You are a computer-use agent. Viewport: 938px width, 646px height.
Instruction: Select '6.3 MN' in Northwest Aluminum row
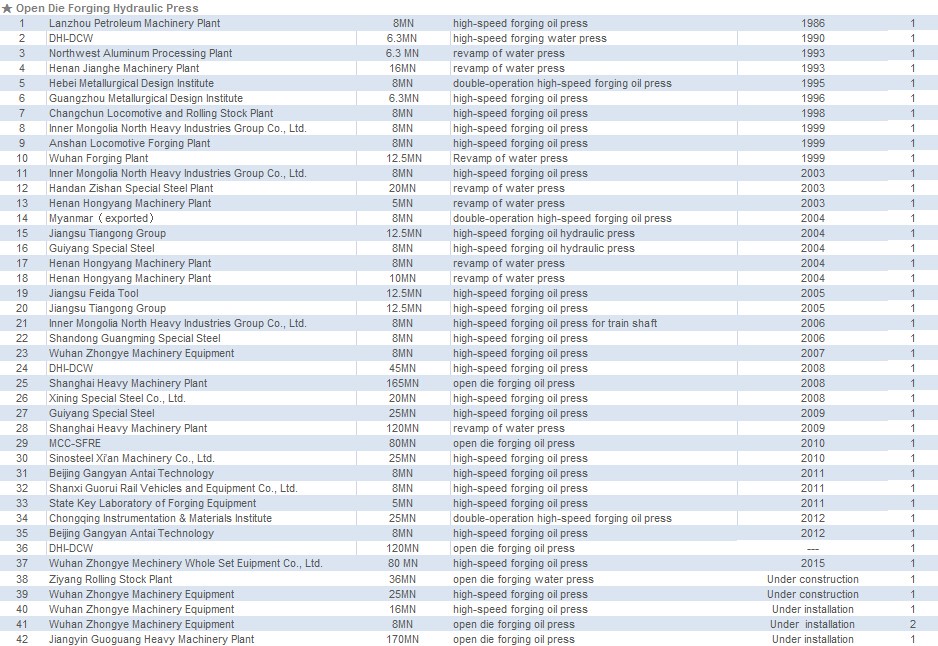tap(403, 53)
